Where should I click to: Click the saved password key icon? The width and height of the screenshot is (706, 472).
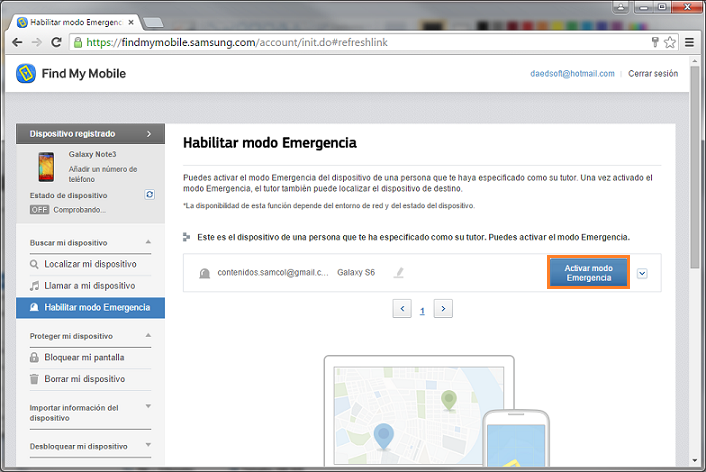coord(655,42)
